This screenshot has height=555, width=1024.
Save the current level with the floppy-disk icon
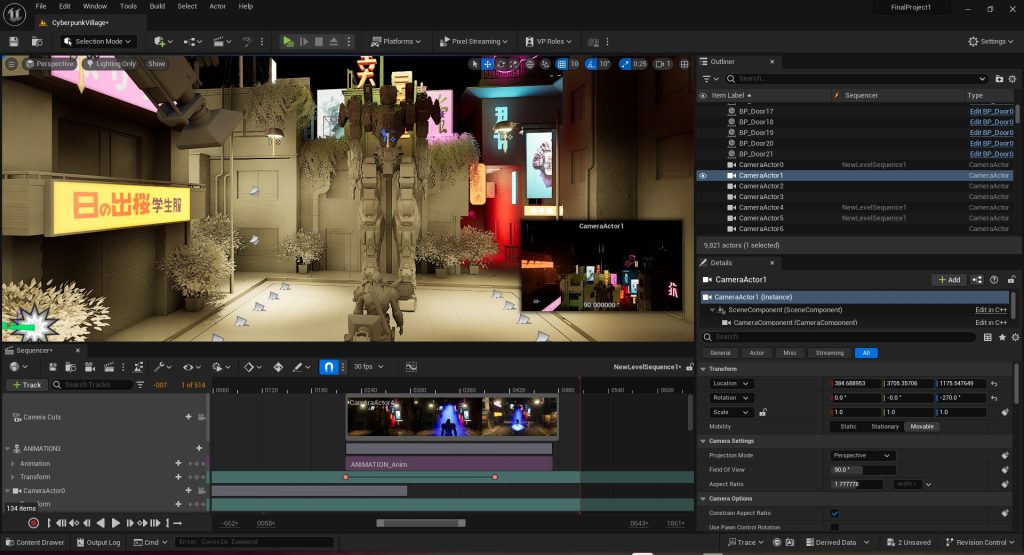tap(14, 41)
